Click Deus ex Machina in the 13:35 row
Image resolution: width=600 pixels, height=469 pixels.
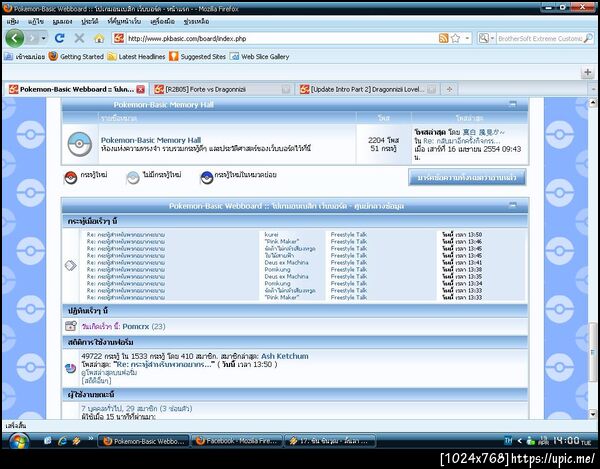pos(286,276)
